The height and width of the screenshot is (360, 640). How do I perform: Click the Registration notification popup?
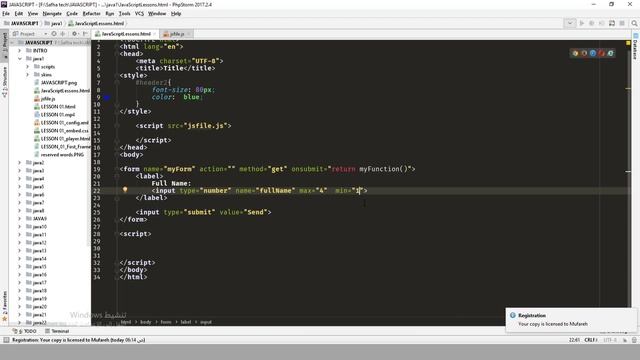click(571, 320)
